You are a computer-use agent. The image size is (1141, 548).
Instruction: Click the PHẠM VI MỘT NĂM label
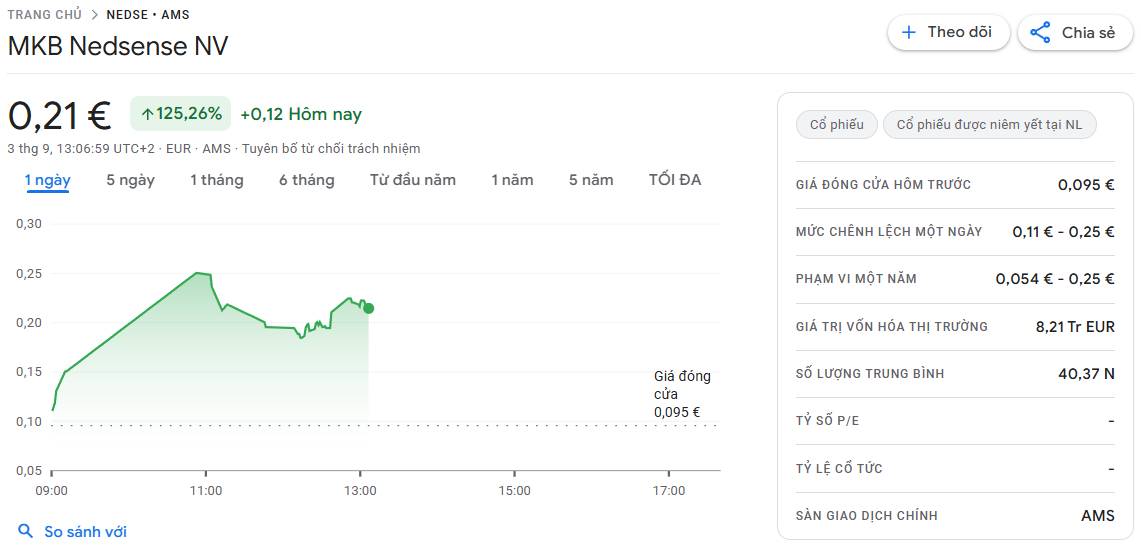point(856,279)
